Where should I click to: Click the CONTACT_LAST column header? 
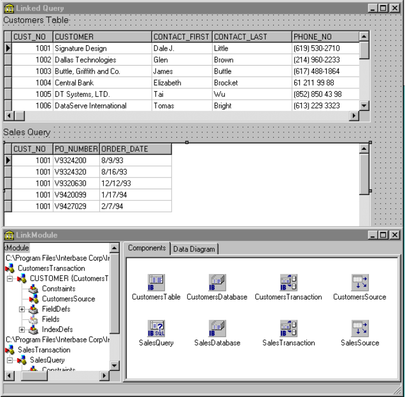click(252, 36)
